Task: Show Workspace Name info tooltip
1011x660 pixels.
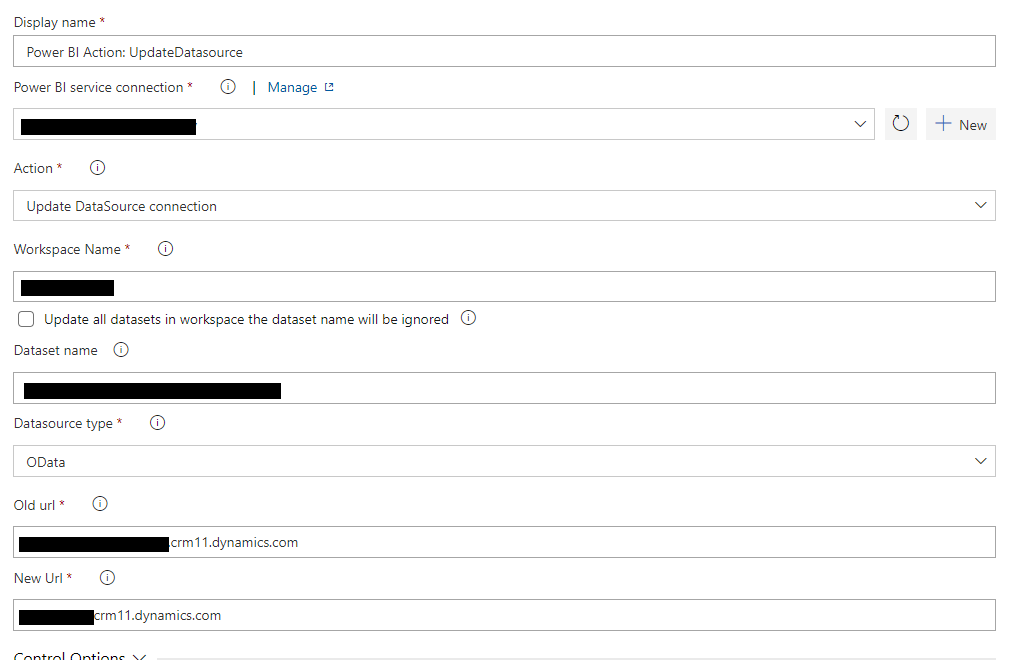Action: click(x=165, y=249)
